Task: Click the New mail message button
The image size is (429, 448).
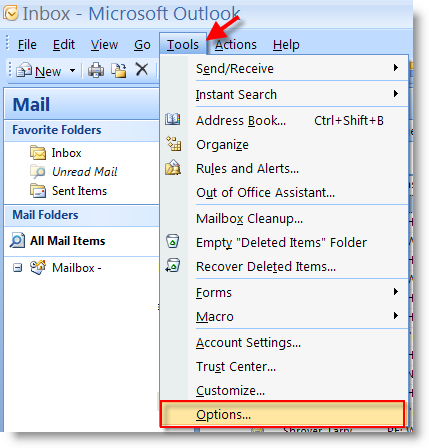Action: tap(39, 71)
